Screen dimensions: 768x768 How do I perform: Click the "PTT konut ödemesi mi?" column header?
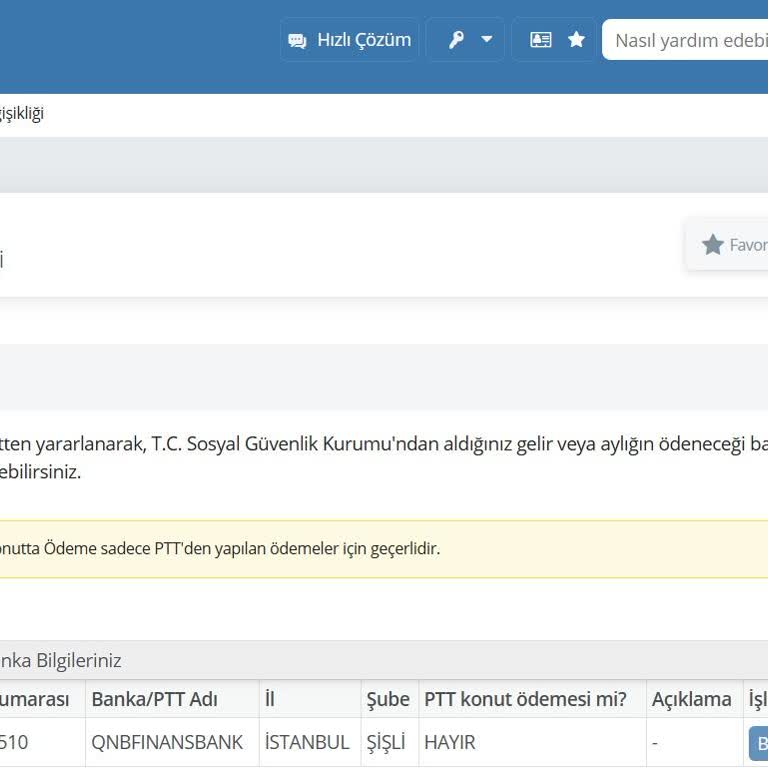(x=525, y=699)
